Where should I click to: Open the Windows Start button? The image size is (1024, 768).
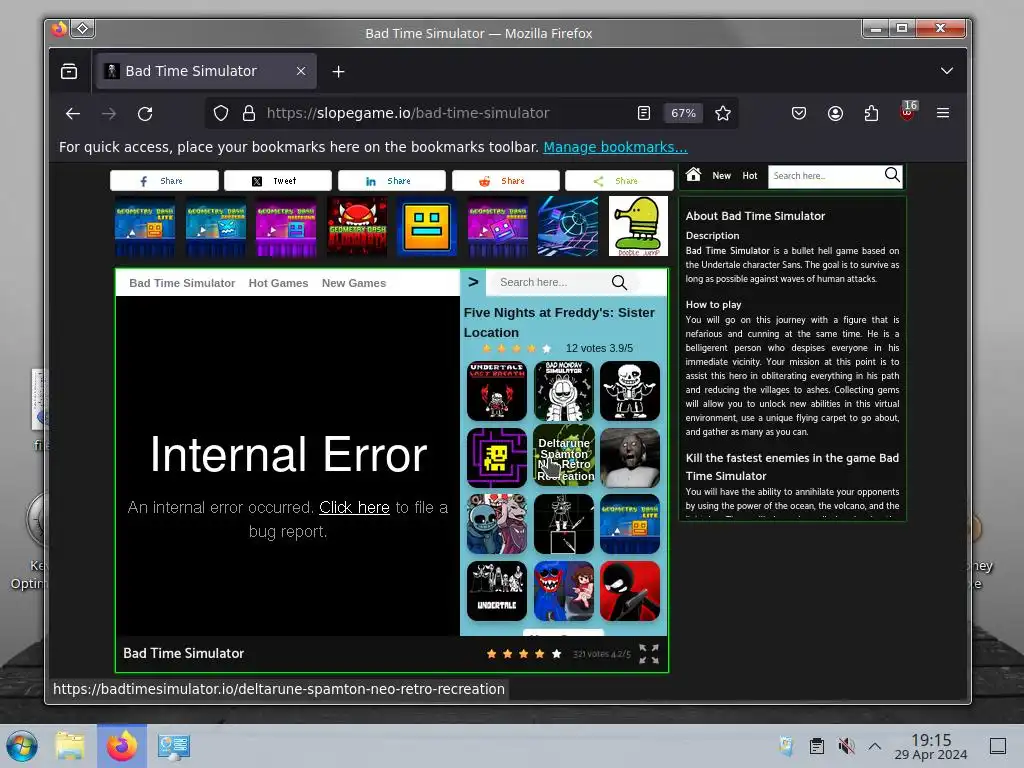pyautogui.click(x=22, y=746)
